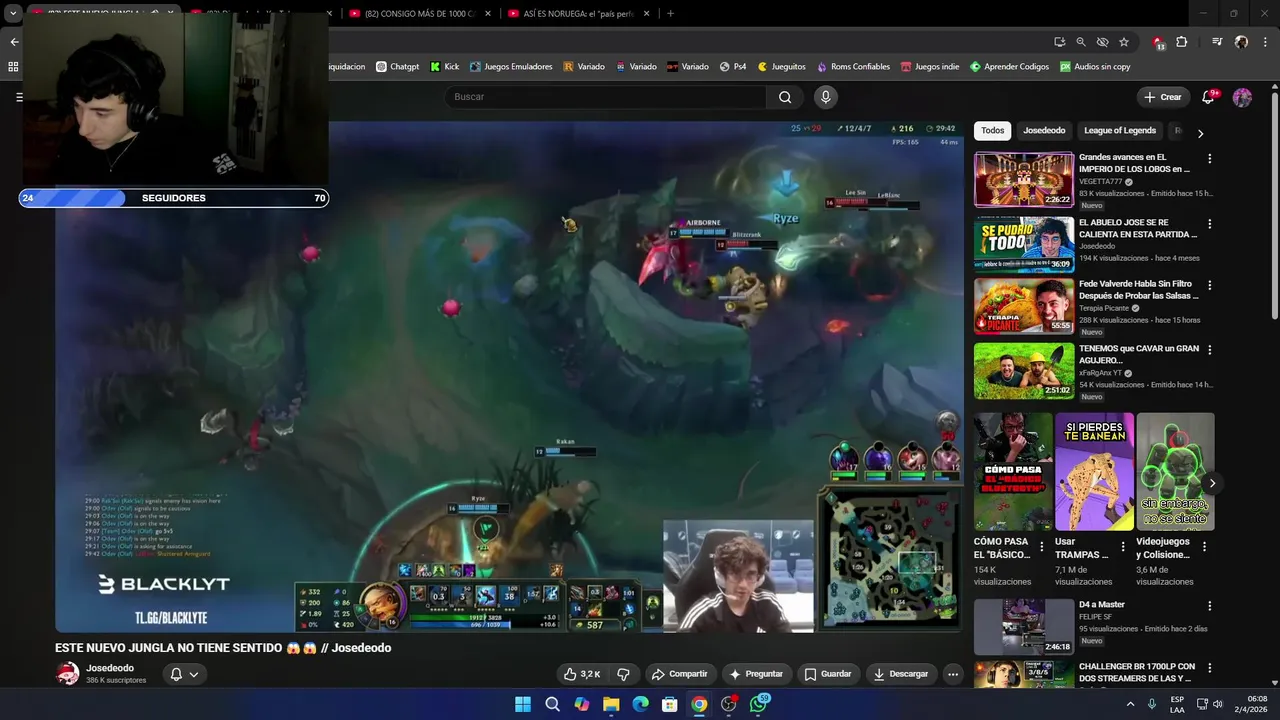Toggle subscription notification bell dropdown
Viewport: 1280px width, 720px height.
(x=184, y=674)
